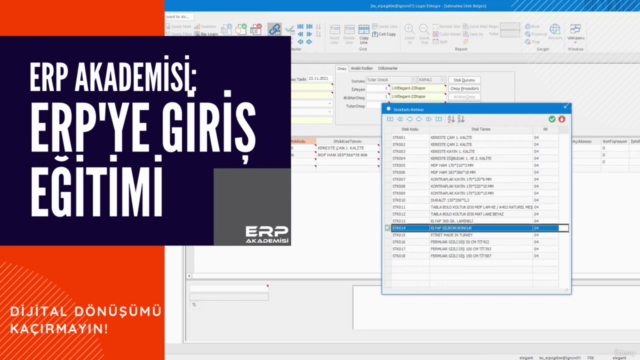Open the Window group dropdown icon
Viewport: 640px width, 360px height.
coord(576,33)
